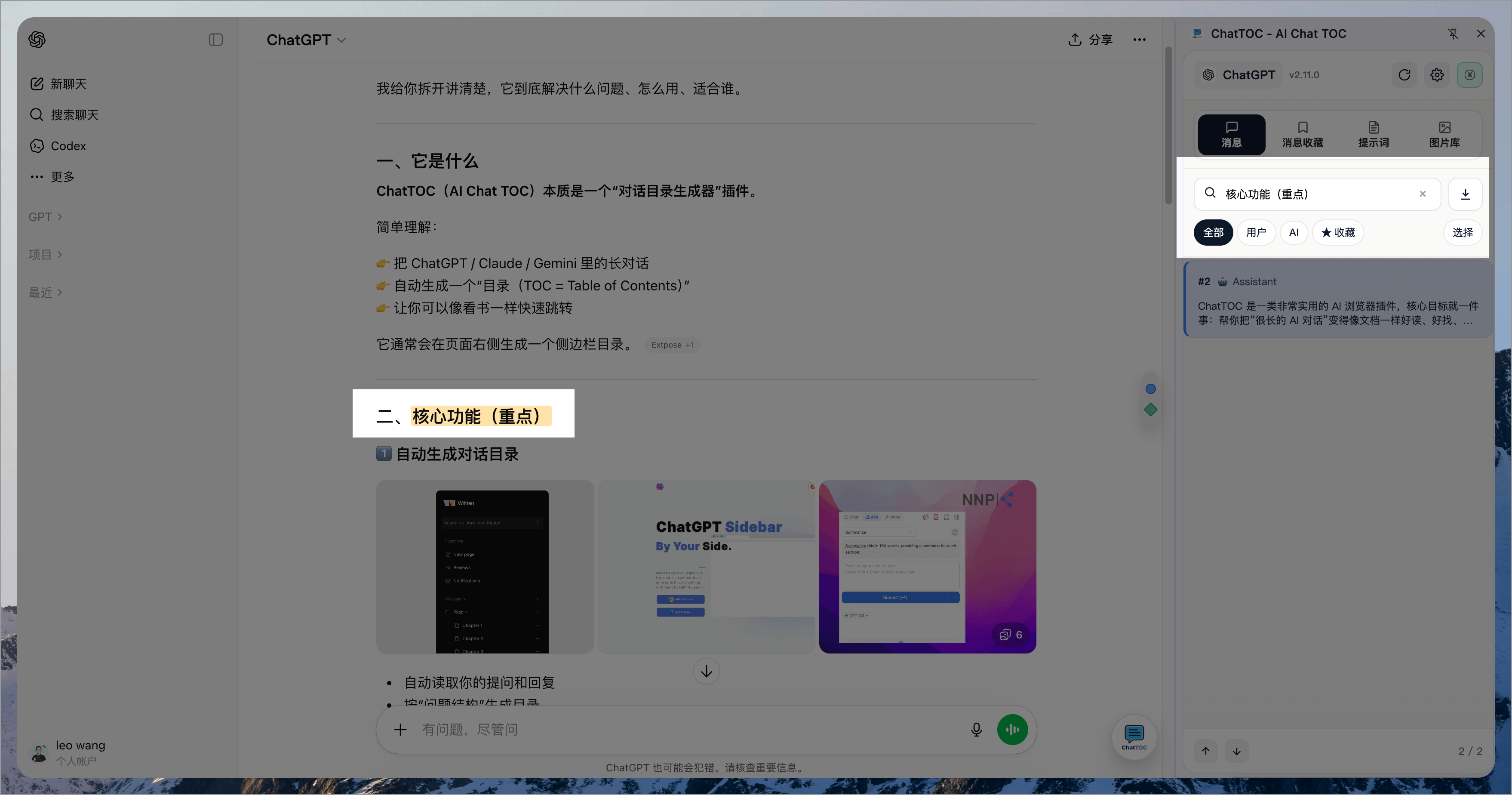Screen dimensions: 1512x795
Task: Open ChatTOC settings gear
Action: (x=1437, y=74)
